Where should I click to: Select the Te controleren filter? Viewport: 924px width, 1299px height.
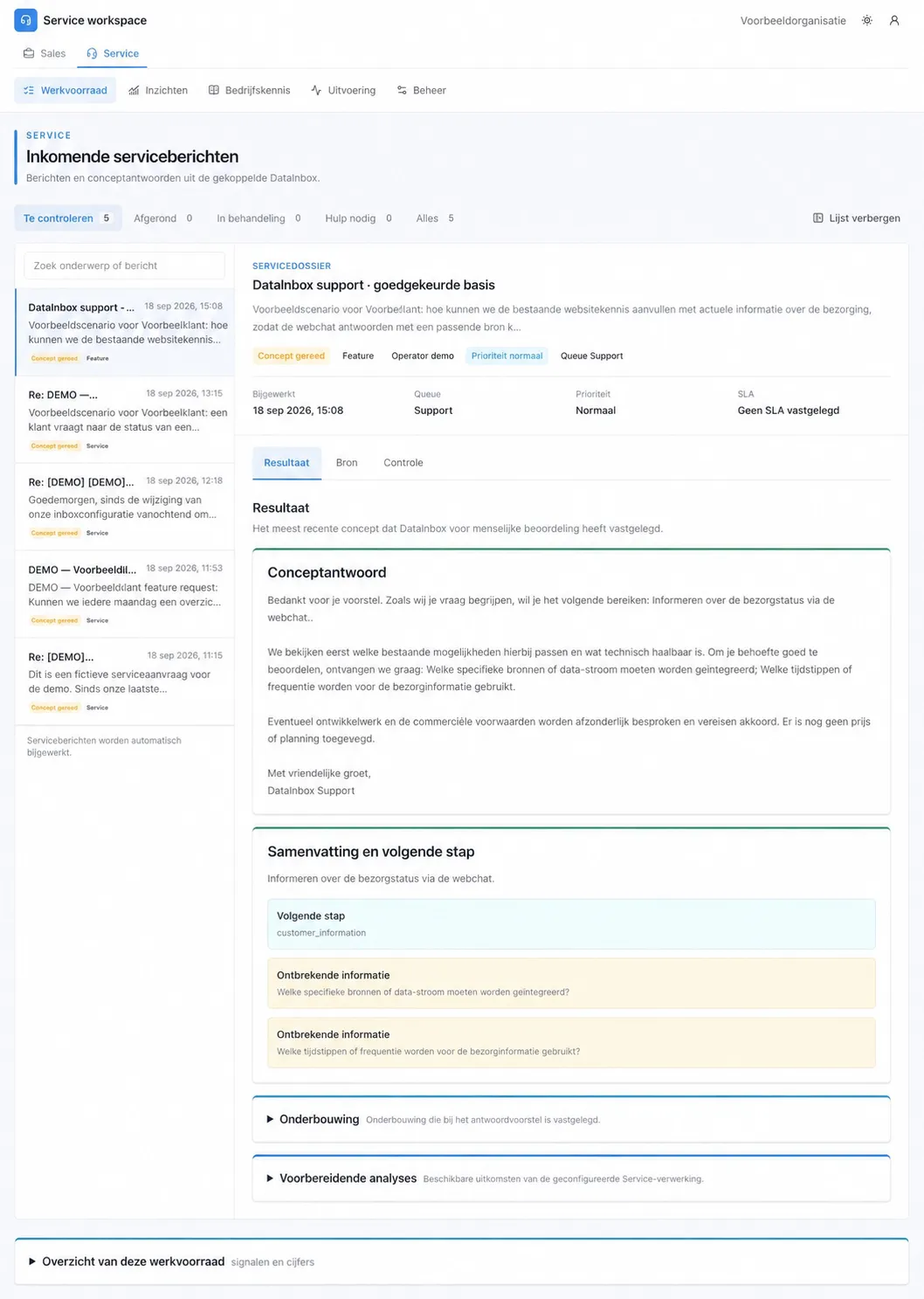[67, 218]
